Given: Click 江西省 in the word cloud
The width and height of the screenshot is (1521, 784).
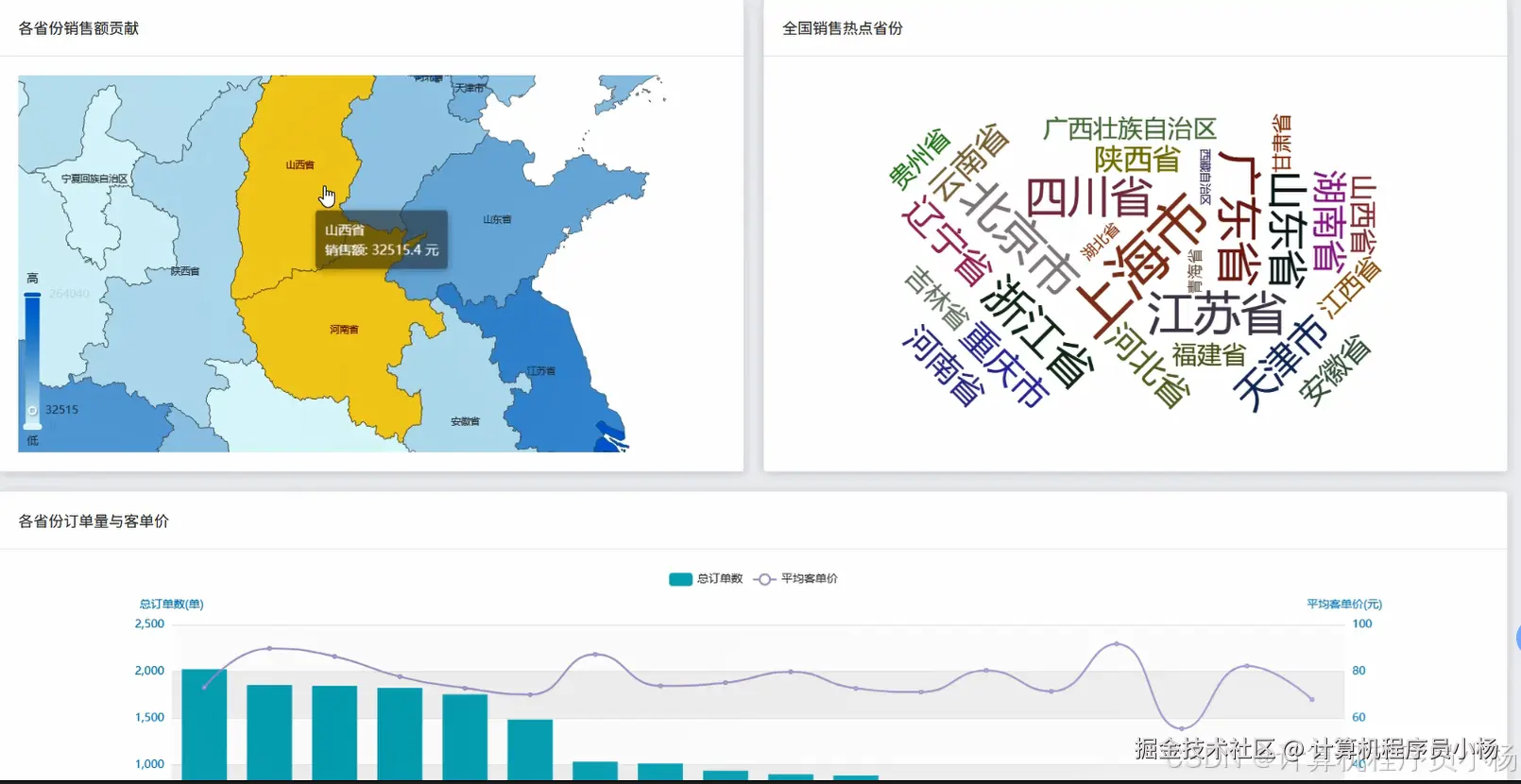Looking at the screenshot, I should pyautogui.click(x=1350, y=288).
